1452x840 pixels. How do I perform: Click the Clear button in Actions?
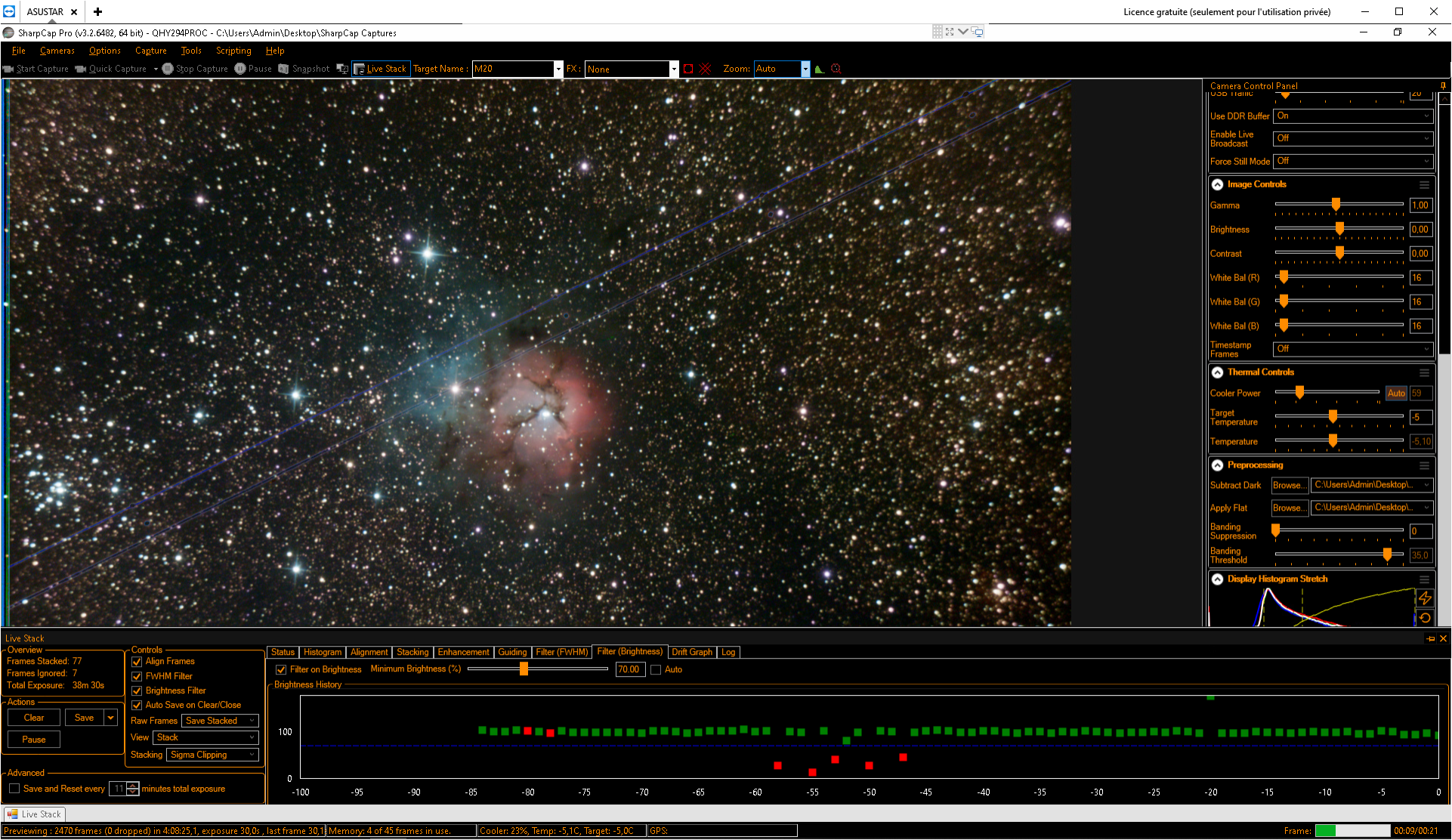pos(34,718)
